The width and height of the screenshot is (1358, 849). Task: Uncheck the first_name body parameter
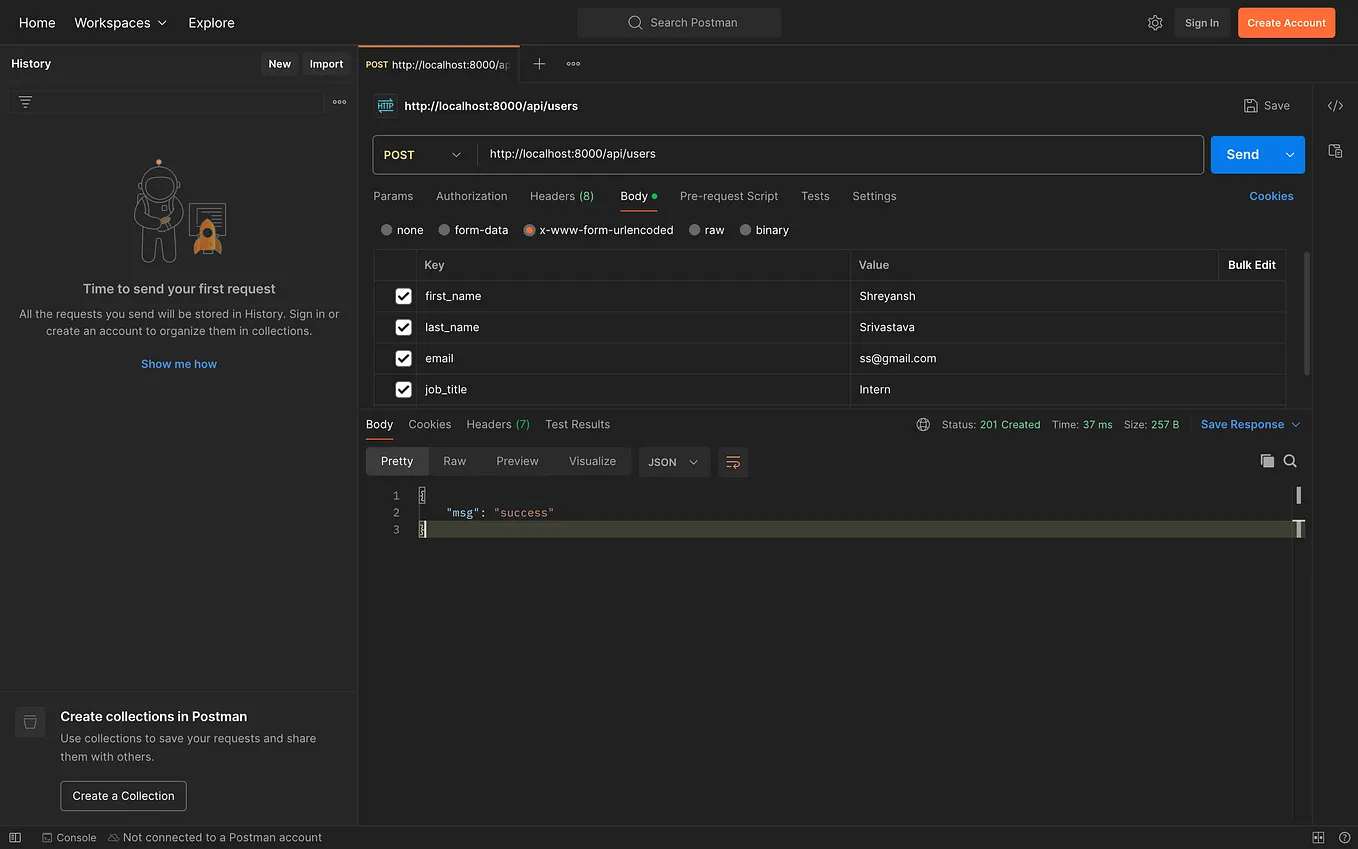pyautogui.click(x=403, y=296)
